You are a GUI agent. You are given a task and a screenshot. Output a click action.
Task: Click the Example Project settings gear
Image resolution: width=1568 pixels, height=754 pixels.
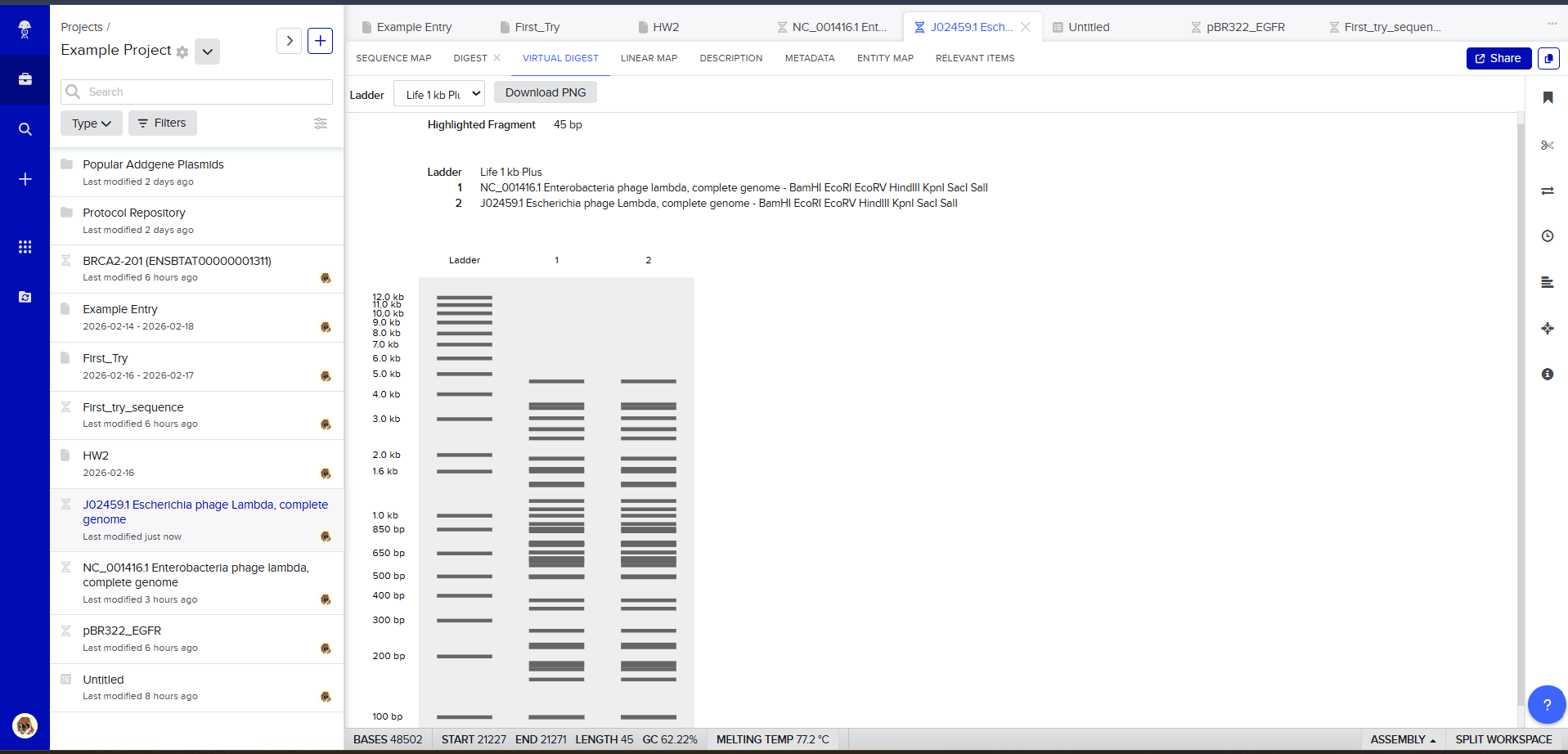pos(182,52)
